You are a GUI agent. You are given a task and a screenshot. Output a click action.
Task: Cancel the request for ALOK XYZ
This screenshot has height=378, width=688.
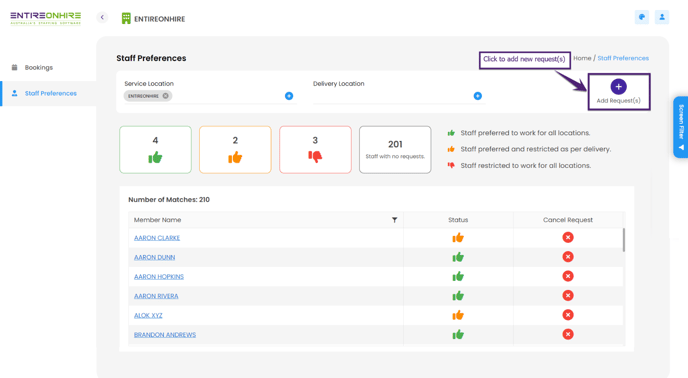(568, 315)
